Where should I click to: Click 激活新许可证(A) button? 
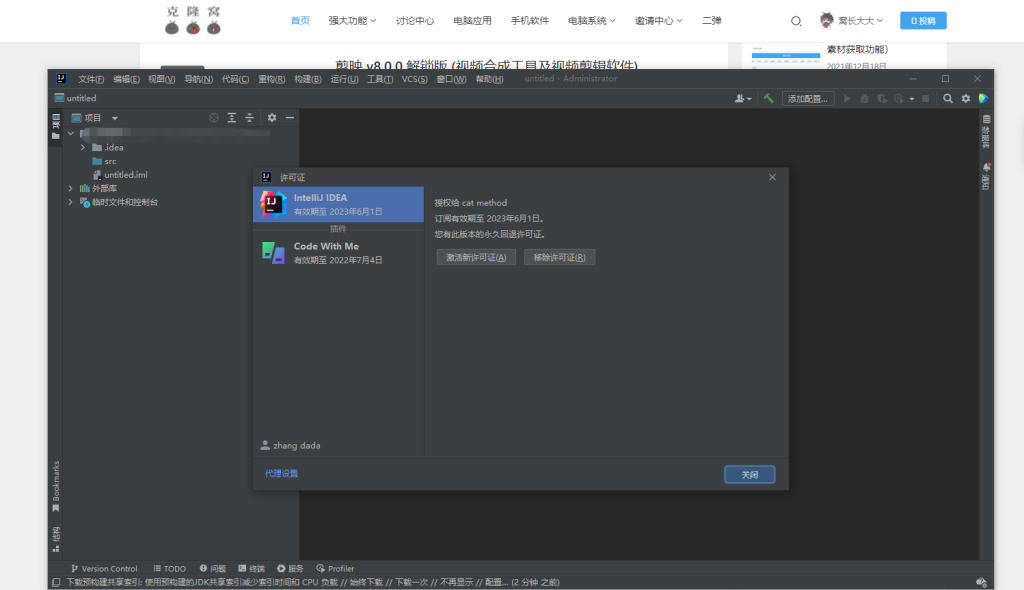point(476,257)
